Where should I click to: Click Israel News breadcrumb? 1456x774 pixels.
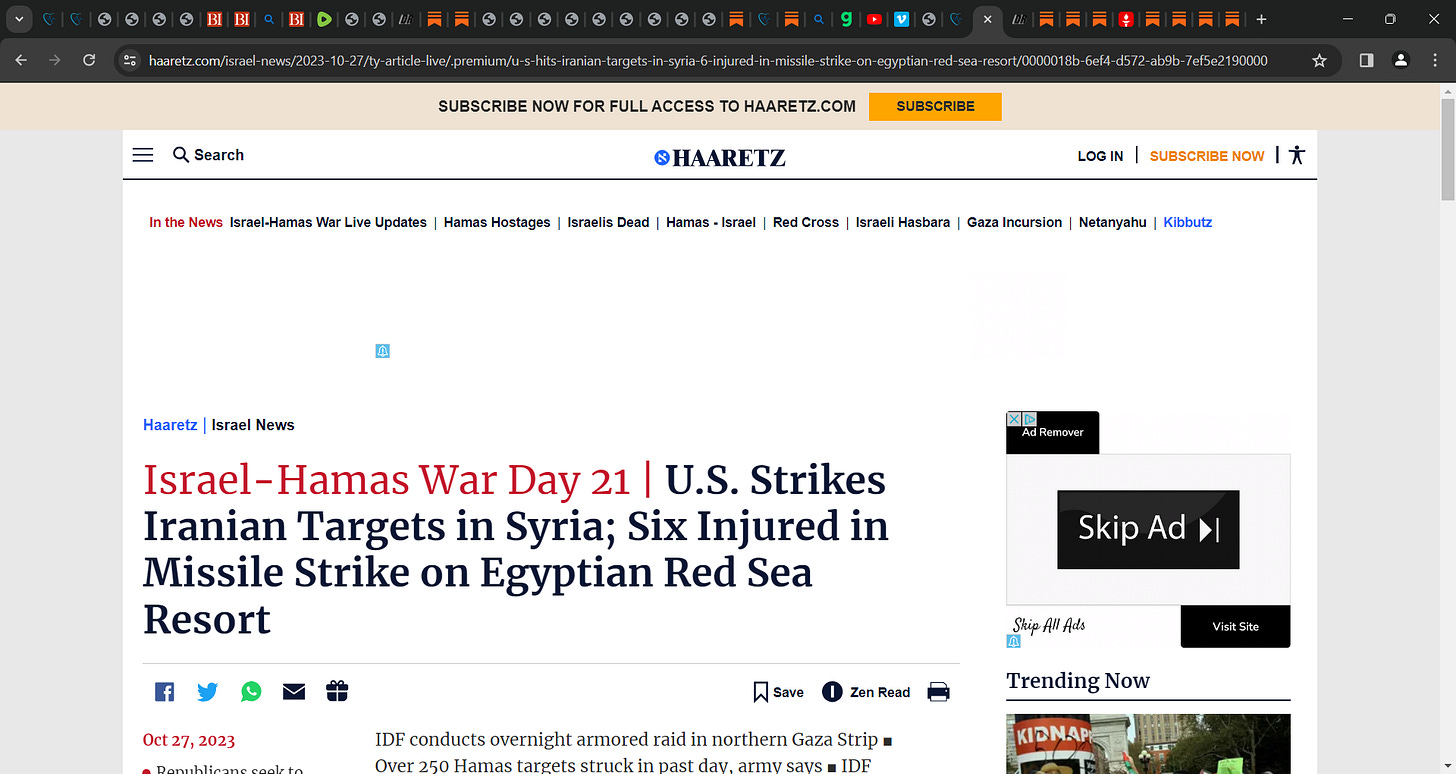[x=253, y=425]
